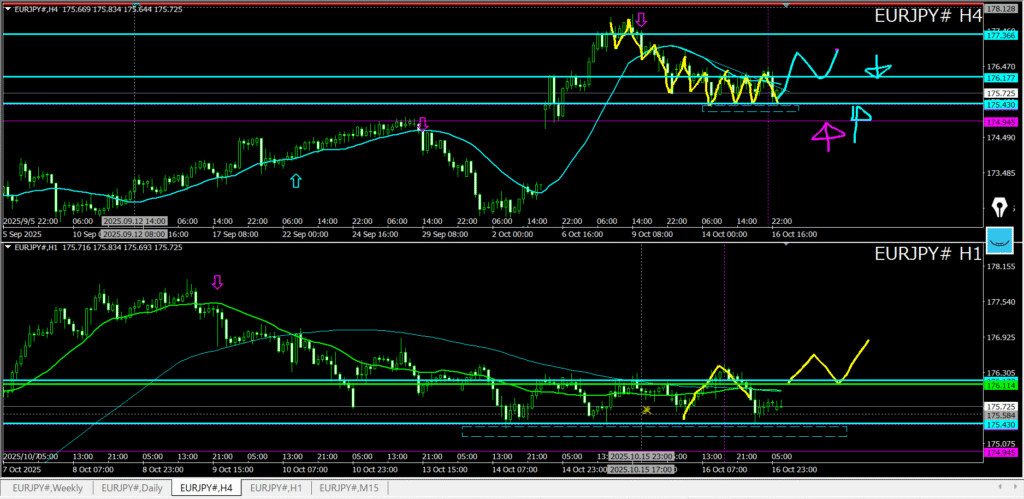Click the yellow cross marker on H1 chart
The height and width of the screenshot is (499, 1024).
[x=647, y=409]
